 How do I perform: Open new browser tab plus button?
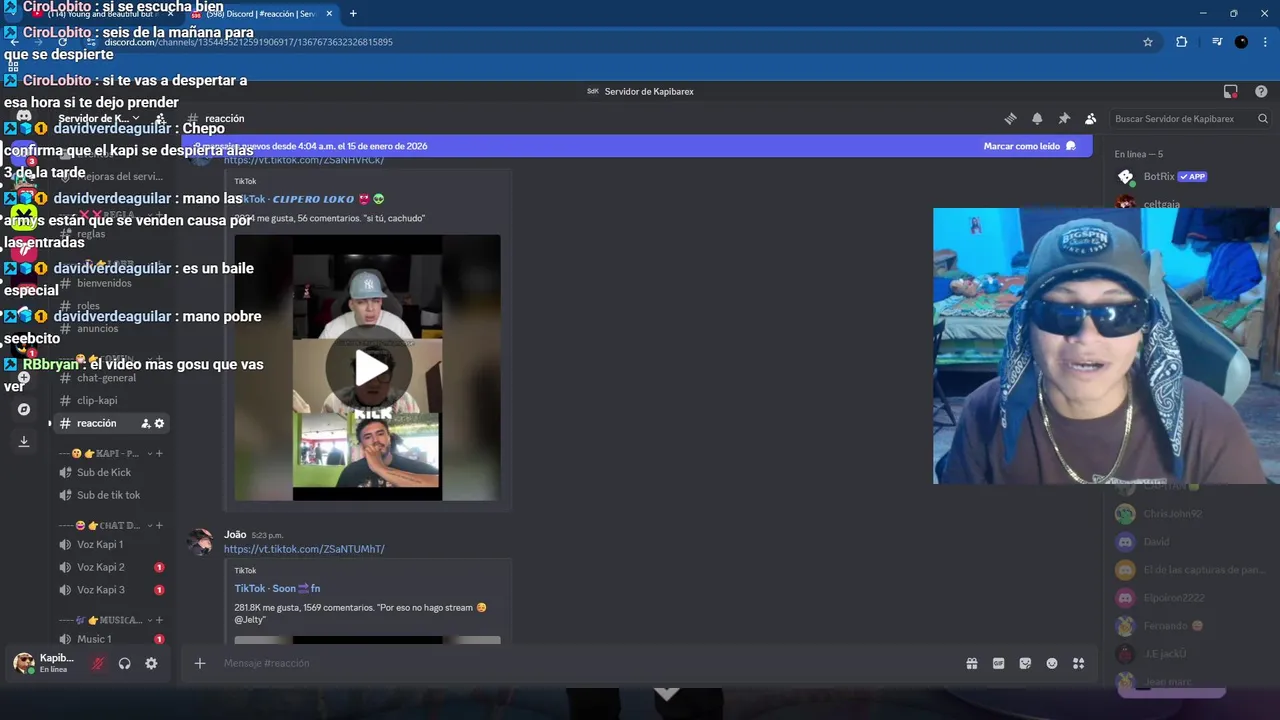[x=353, y=13]
